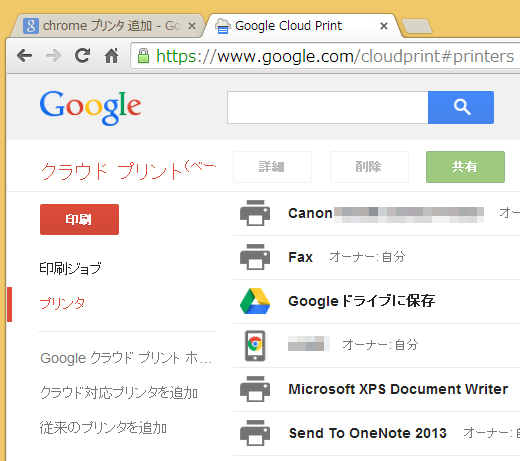Click the Google search tab favicon

[x=31, y=26]
